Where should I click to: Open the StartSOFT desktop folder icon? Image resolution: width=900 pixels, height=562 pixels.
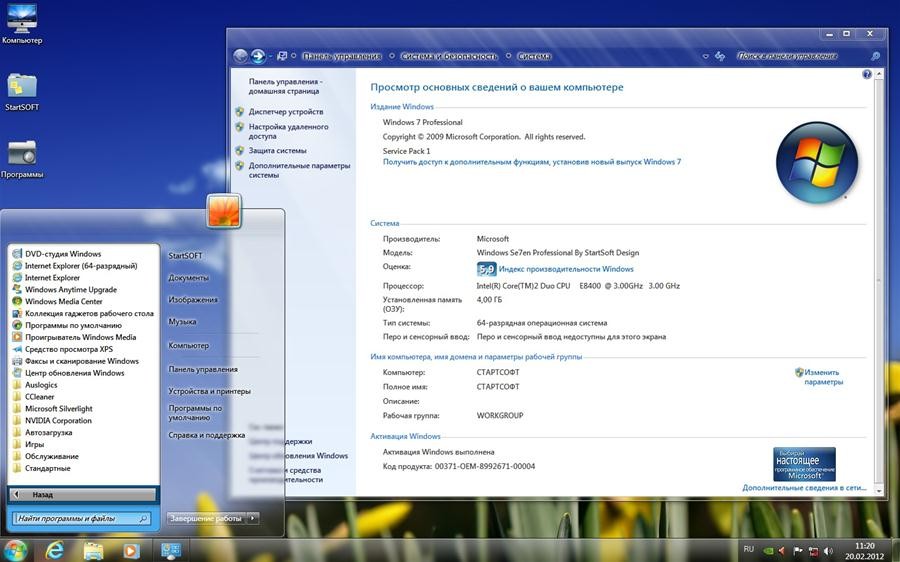coord(22,92)
